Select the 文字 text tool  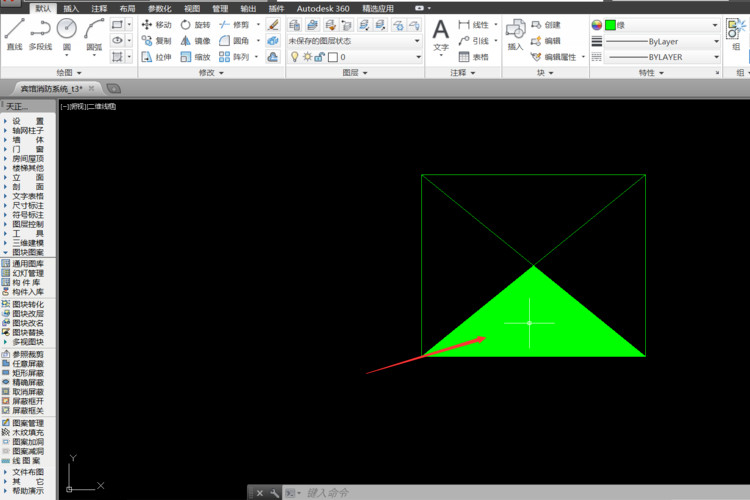coord(441,35)
